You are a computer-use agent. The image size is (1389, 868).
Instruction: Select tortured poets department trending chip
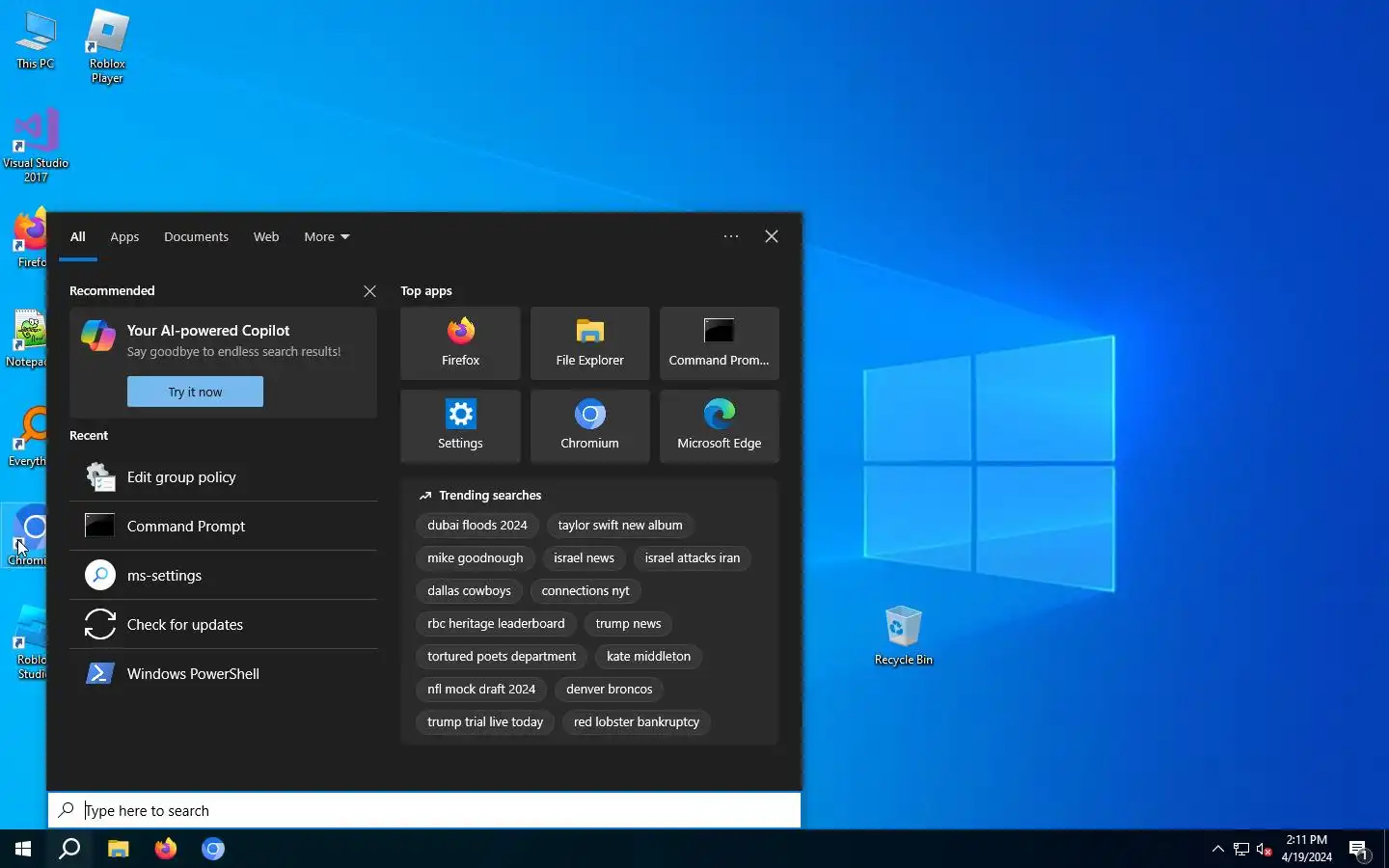(x=502, y=657)
